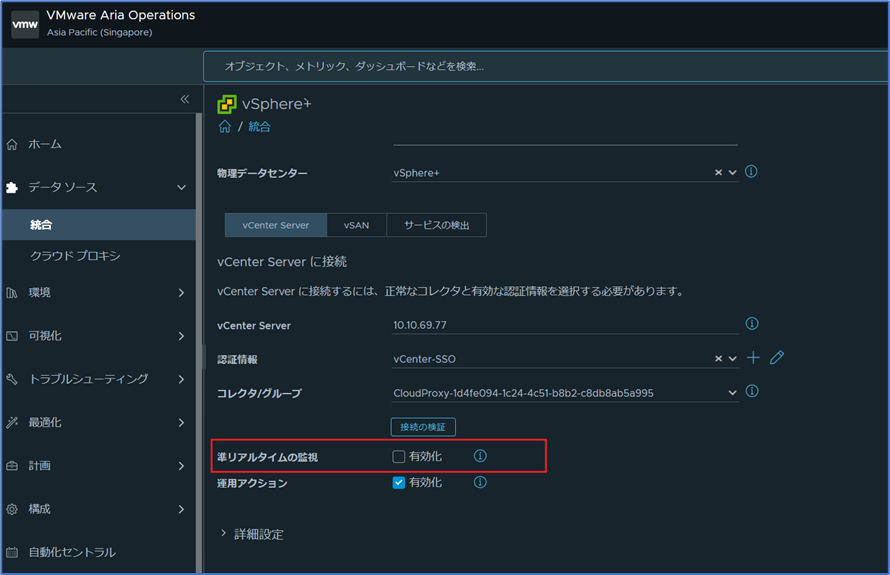The width and height of the screenshot is (890, 575).
Task: Click the 自動化セントラル calendar icon
Action: 12,552
